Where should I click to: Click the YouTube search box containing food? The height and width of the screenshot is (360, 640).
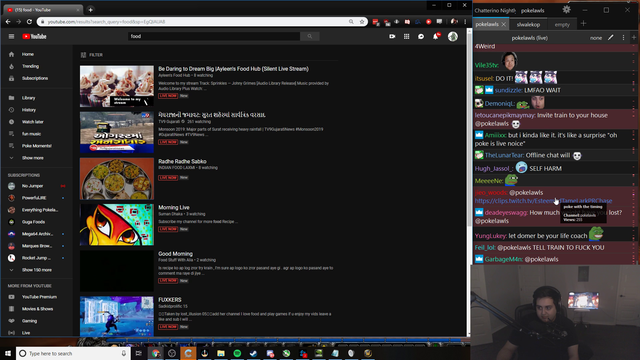(214, 36)
